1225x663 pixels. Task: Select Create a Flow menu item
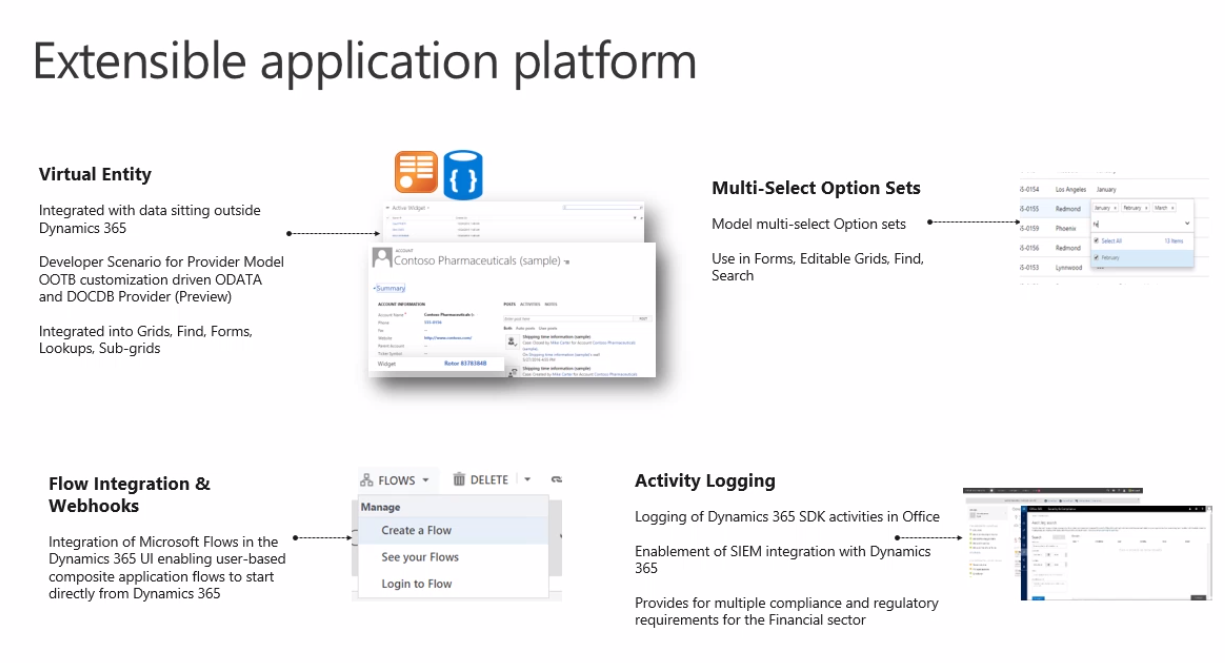pyautogui.click(x=416, y=530)
